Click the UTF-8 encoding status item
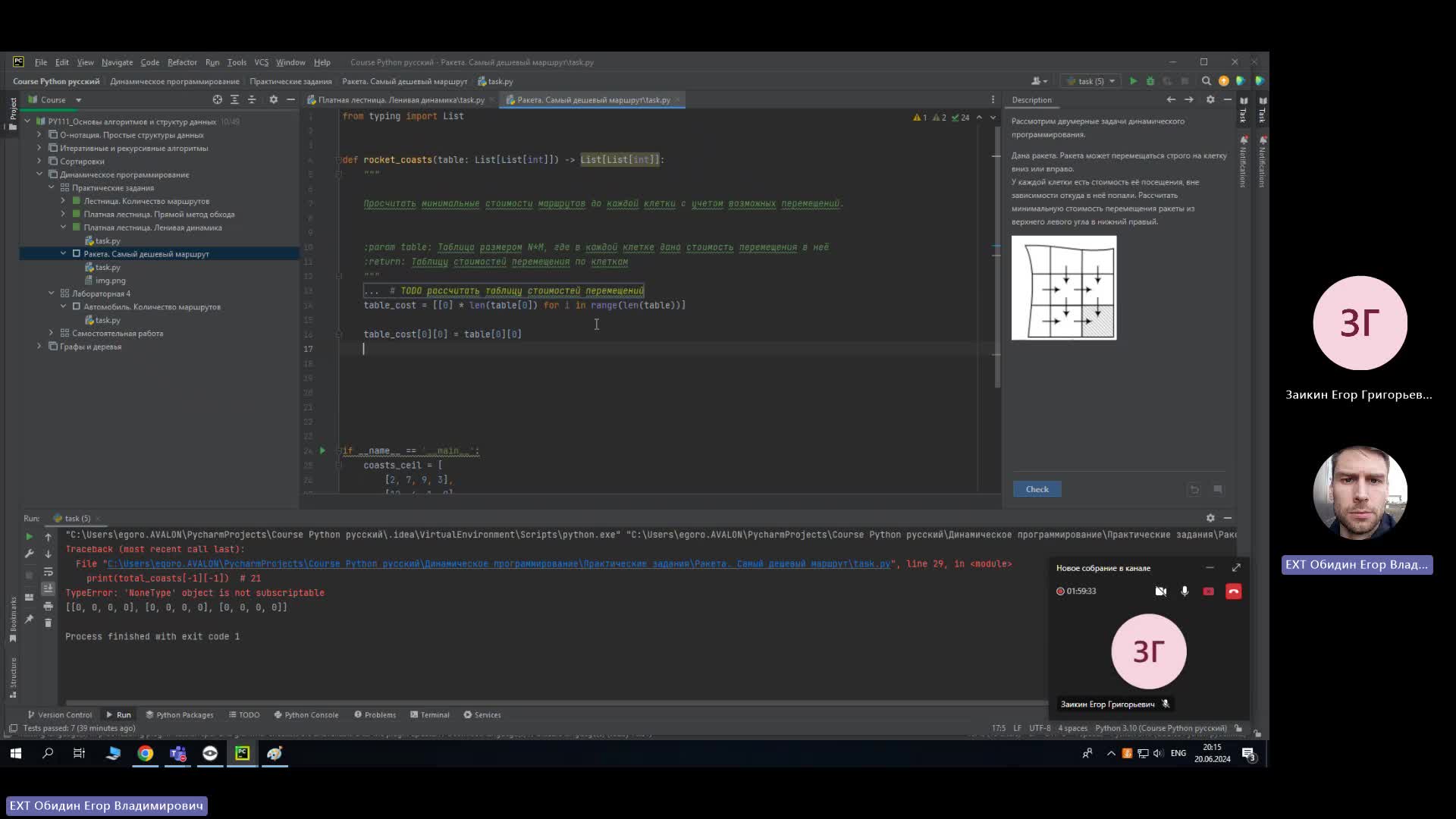 tap(1040, 728)
